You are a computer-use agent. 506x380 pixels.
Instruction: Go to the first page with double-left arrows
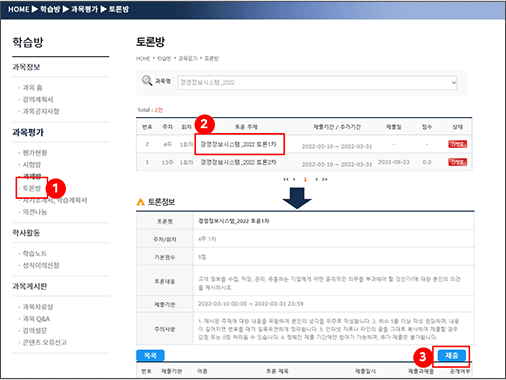click(286, 179)
